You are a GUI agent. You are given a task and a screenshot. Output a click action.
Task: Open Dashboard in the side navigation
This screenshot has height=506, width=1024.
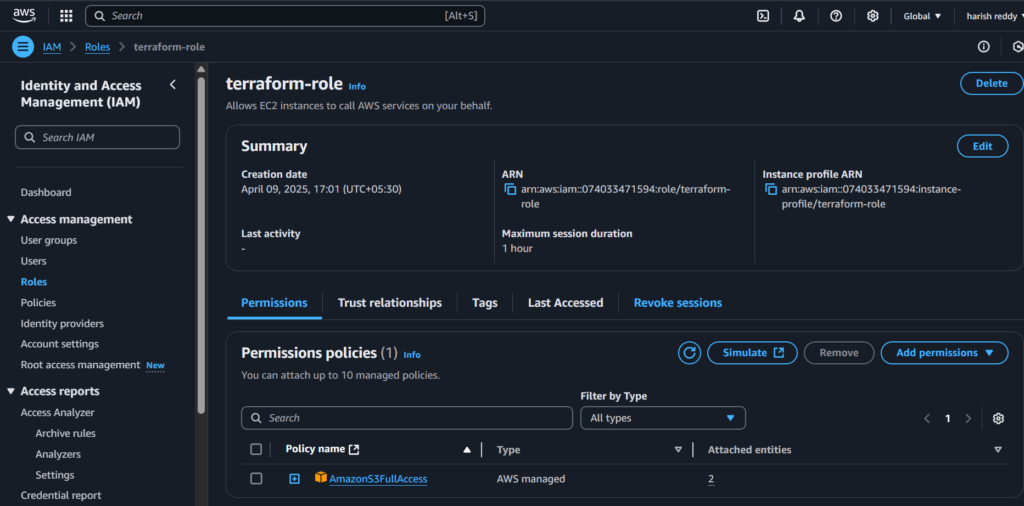click(46, 193)
